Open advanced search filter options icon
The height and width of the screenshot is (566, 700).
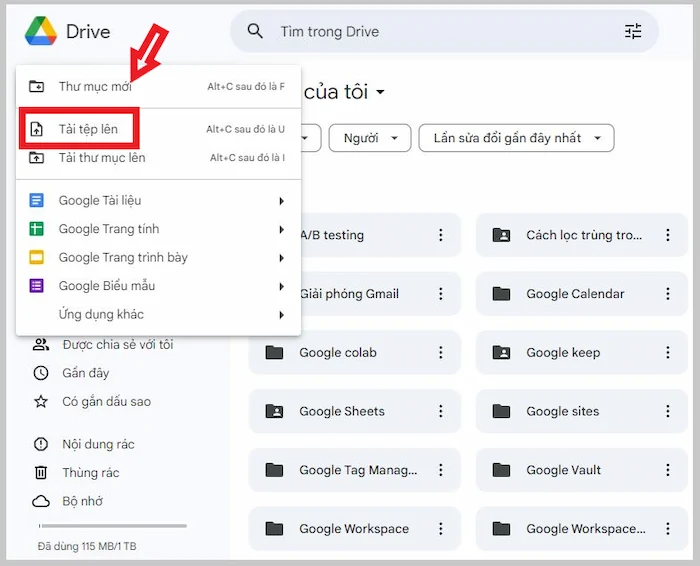click(633, 31)
